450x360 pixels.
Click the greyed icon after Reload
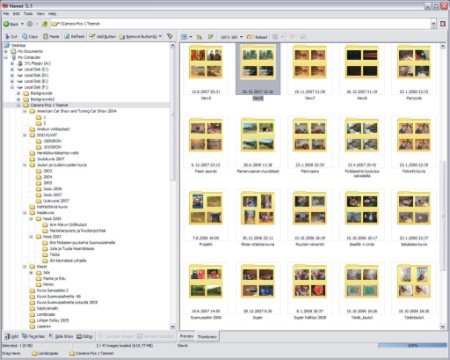(x=275, y=37)
